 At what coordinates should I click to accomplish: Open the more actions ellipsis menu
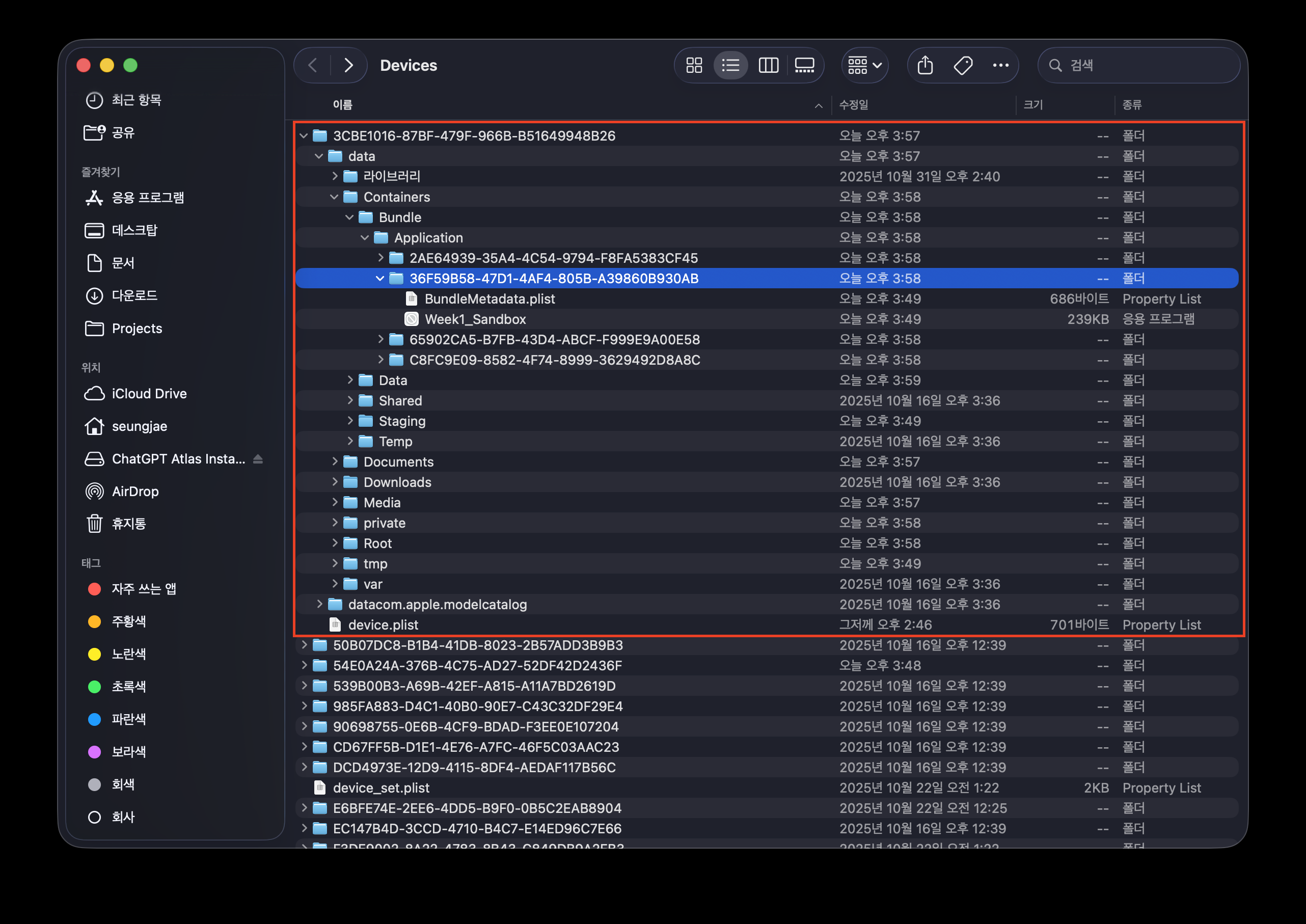[x=1000, y=65]
